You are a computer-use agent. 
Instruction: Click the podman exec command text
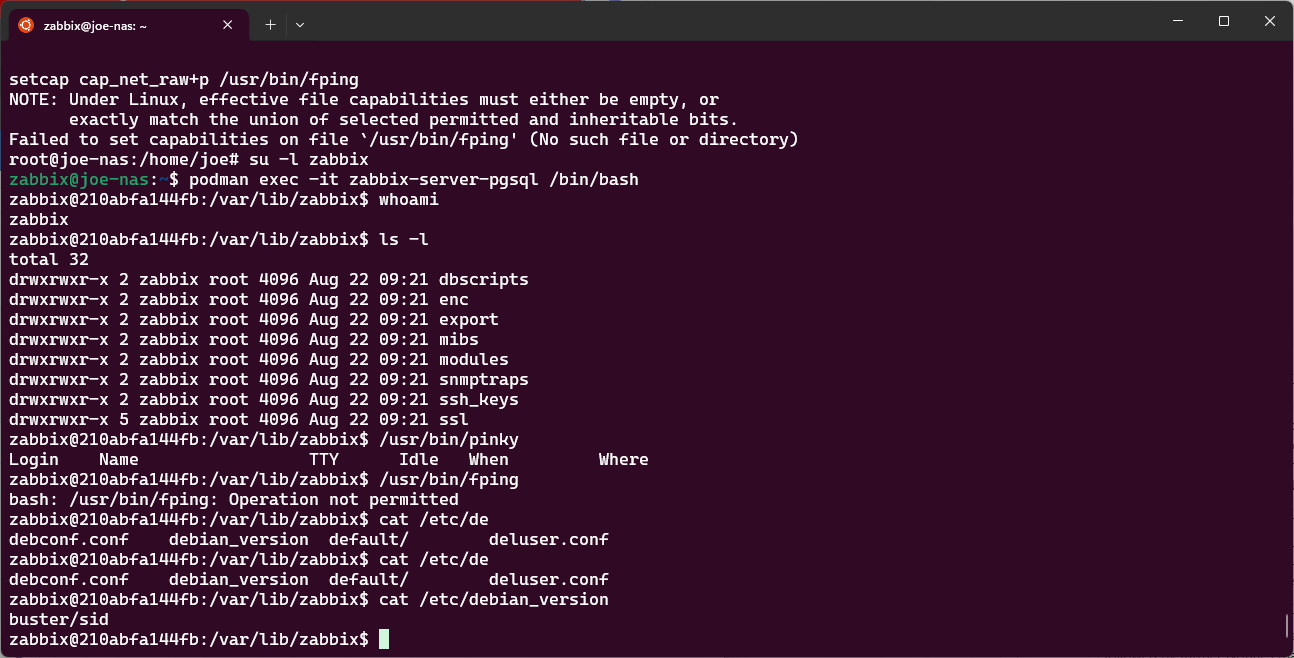(414, 179)
